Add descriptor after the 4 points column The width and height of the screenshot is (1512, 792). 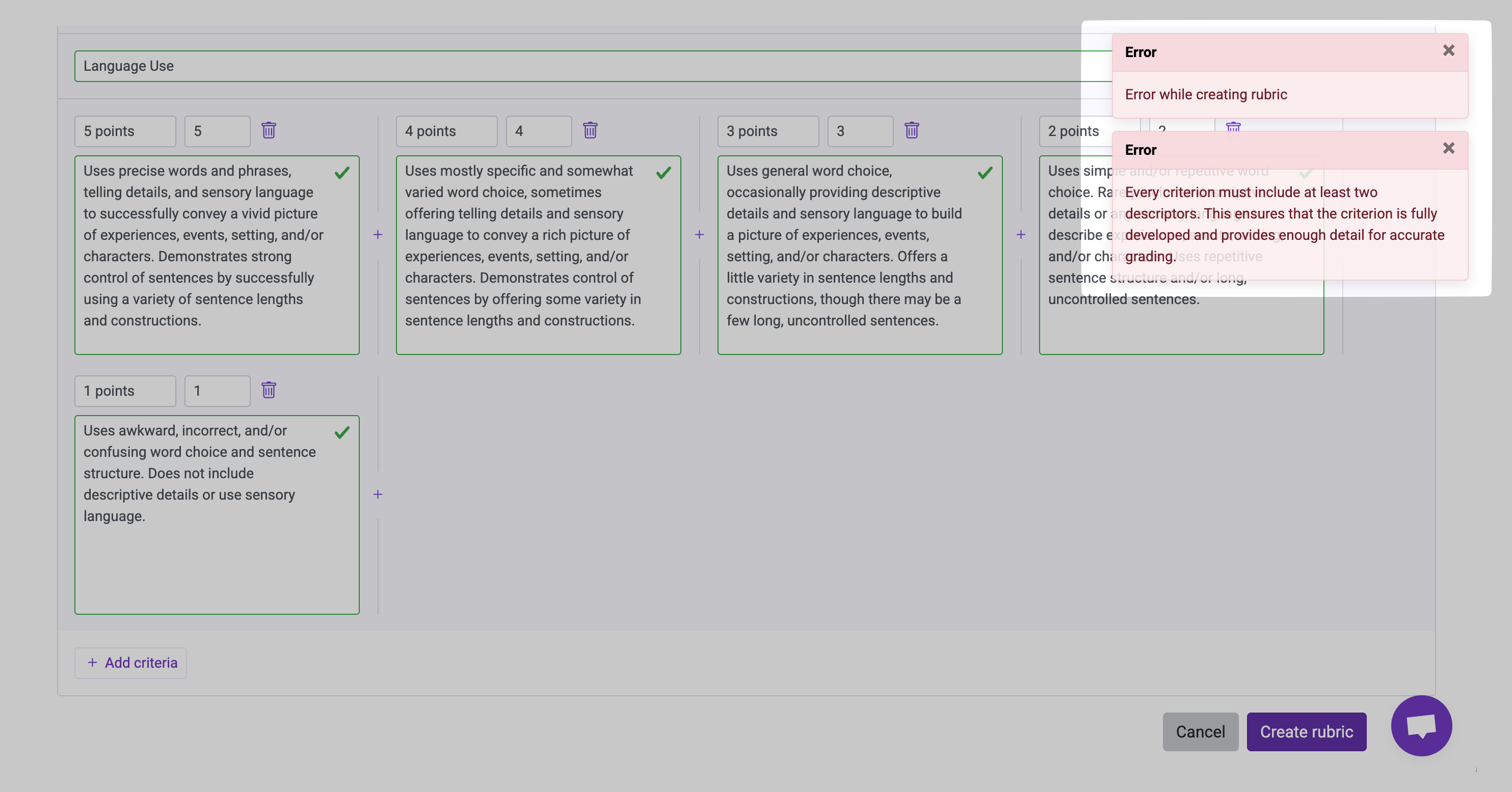[x=699, y=235]
